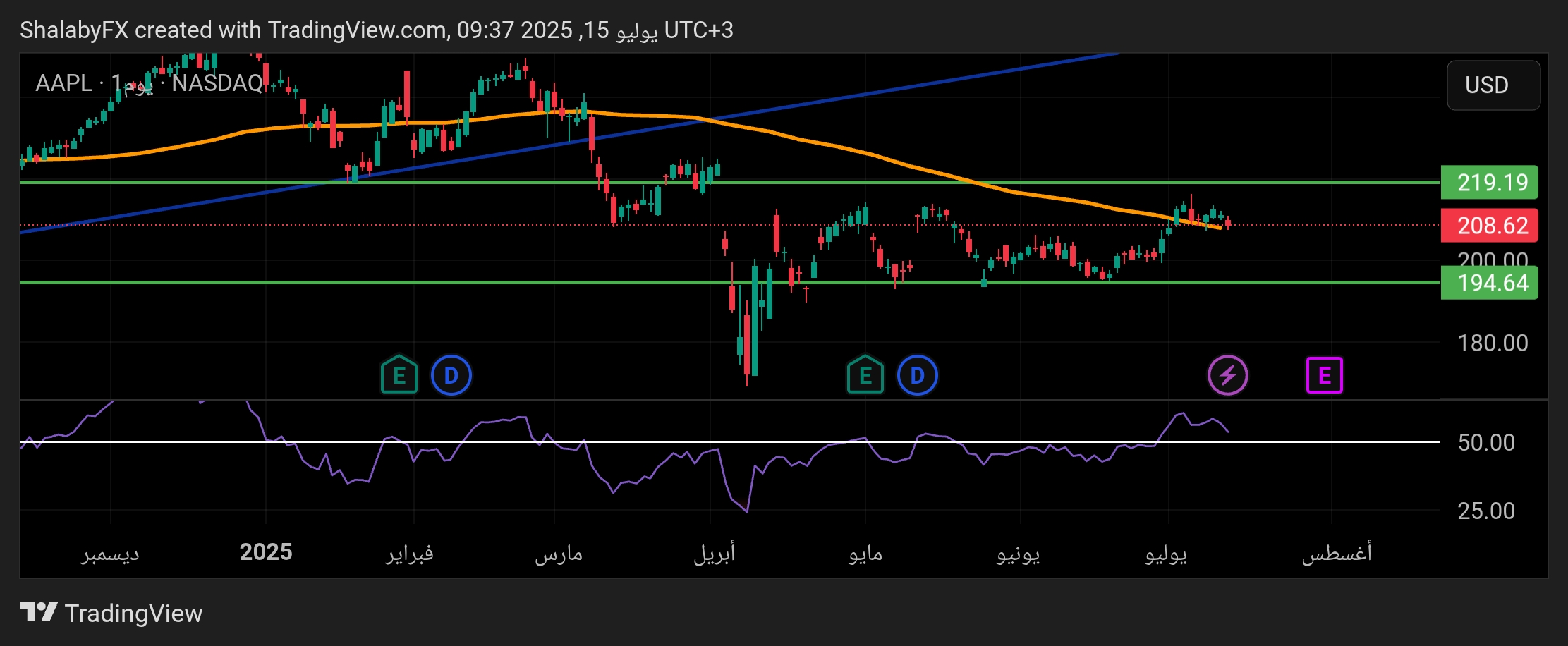Click the green earnings E marker near February
Viewport: 1568px width, 646px height.
pos(399,374)
